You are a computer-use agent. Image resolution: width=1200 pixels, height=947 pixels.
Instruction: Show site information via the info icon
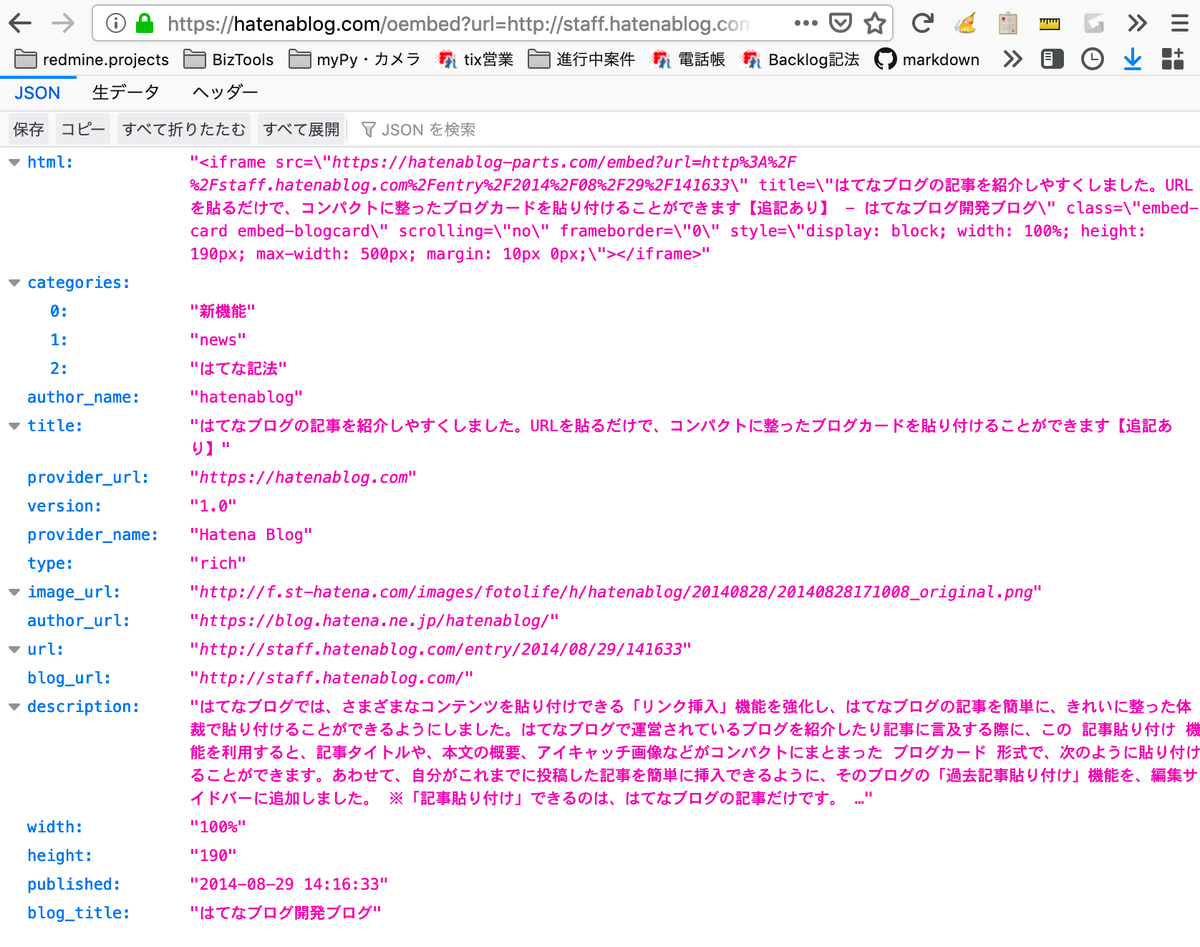[116, 23]
